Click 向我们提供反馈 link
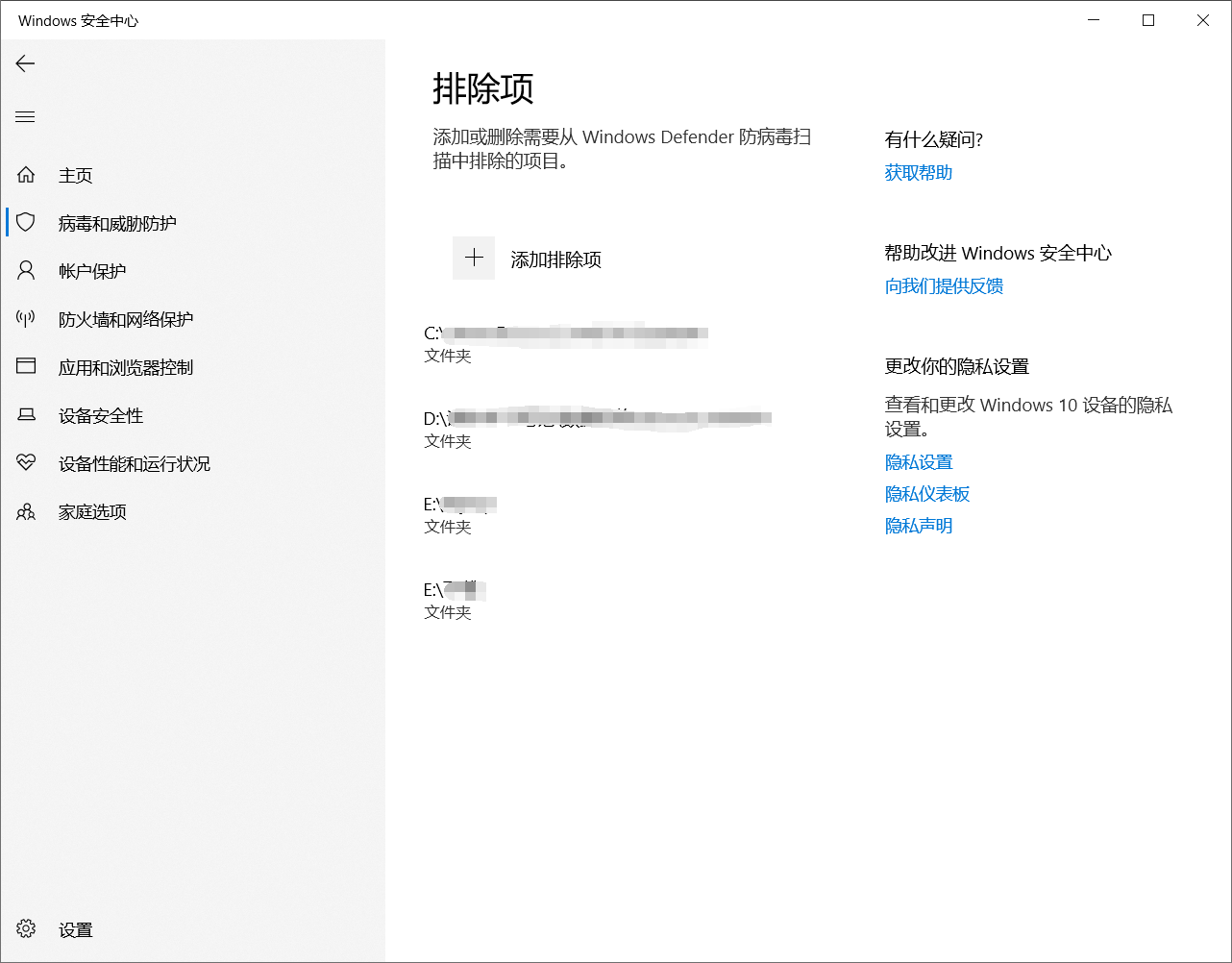 point(944,285)
